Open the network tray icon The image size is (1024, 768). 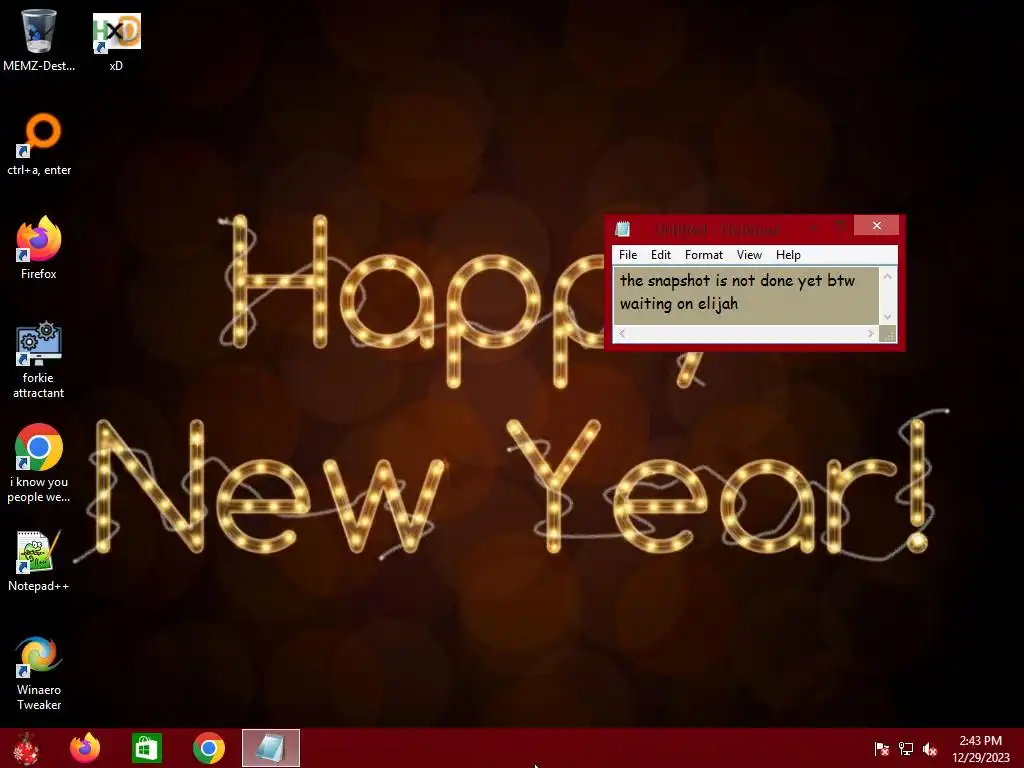pos(906,749)
